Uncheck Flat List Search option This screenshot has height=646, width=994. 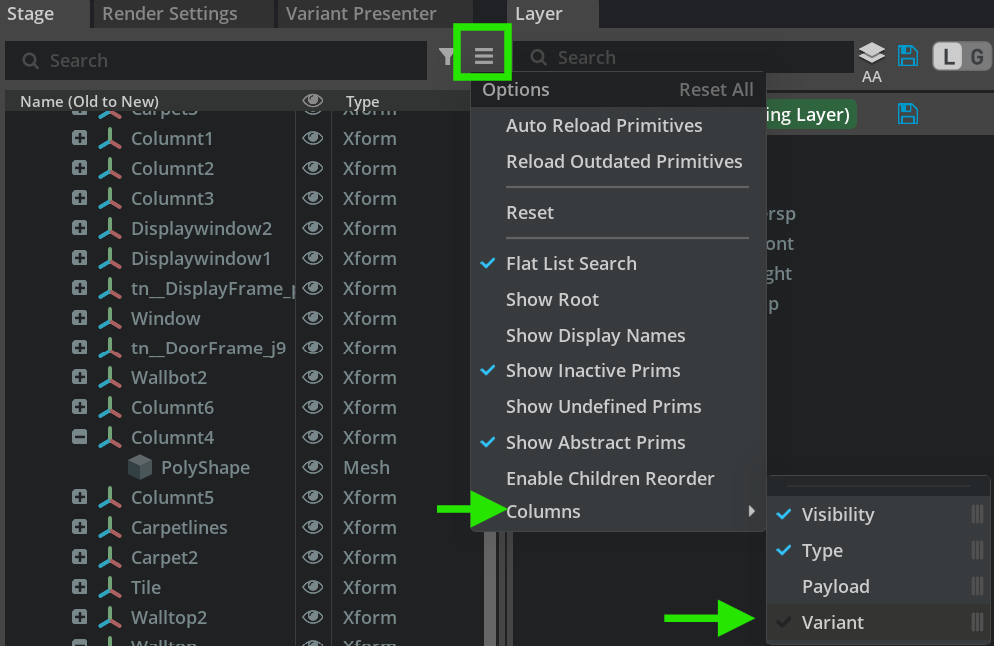(571, 264)
